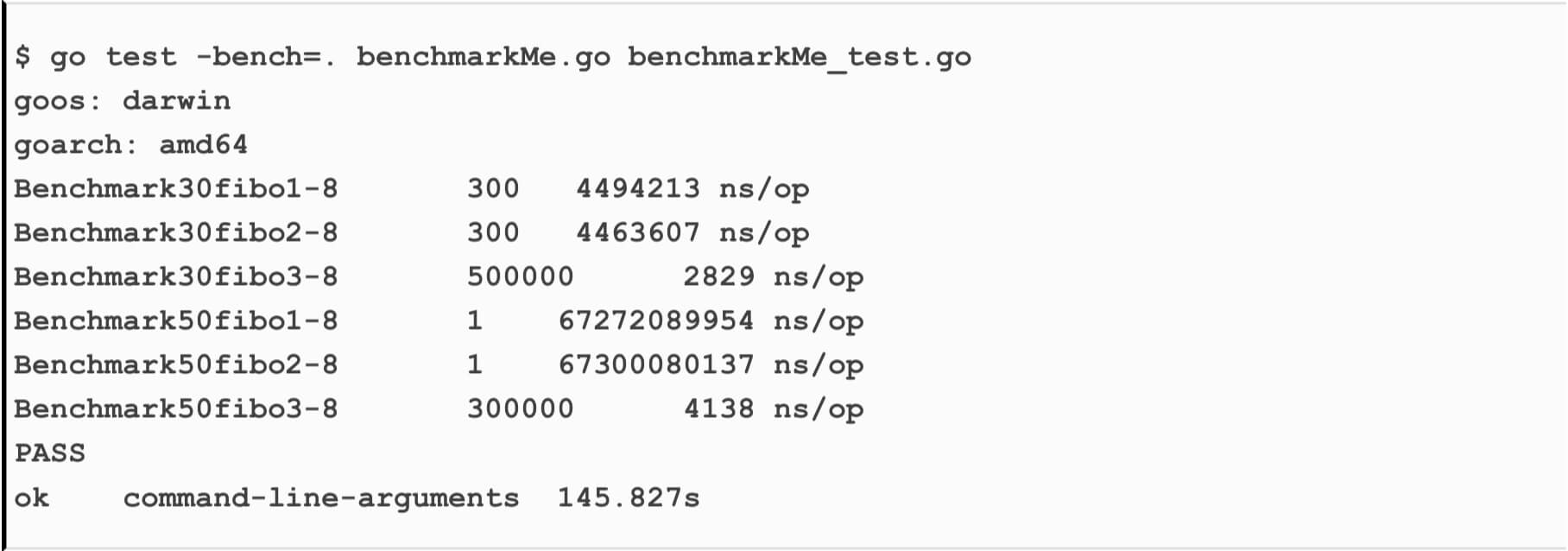Select the benchmarkMe_test.go filename

[800, 58]
